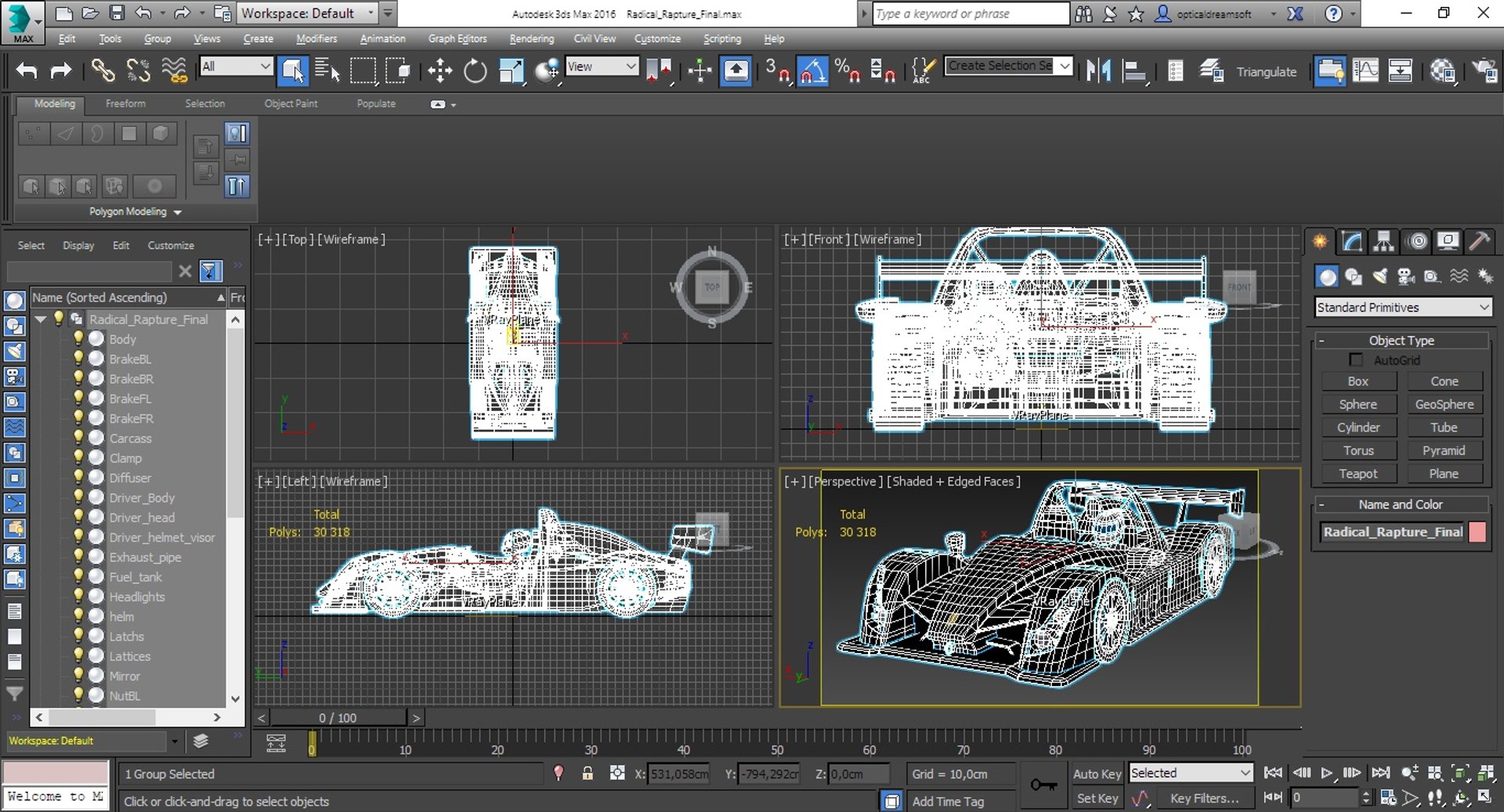The height and width of the screenshot is (812, 1504).
Task: Open the Hierarchy command panel tab
Action: pyautogui.click(x=1384, y=241)
